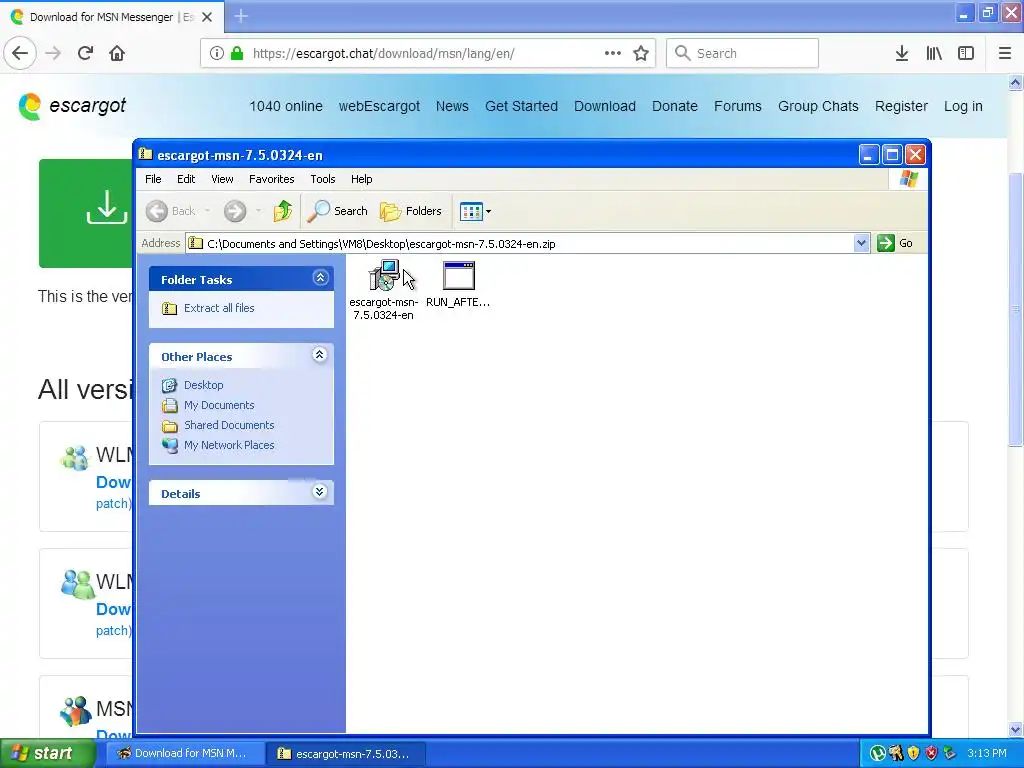Open the Forward history dropdown arrow
This screenshot has width=1024, height=768.
(259, 211)
